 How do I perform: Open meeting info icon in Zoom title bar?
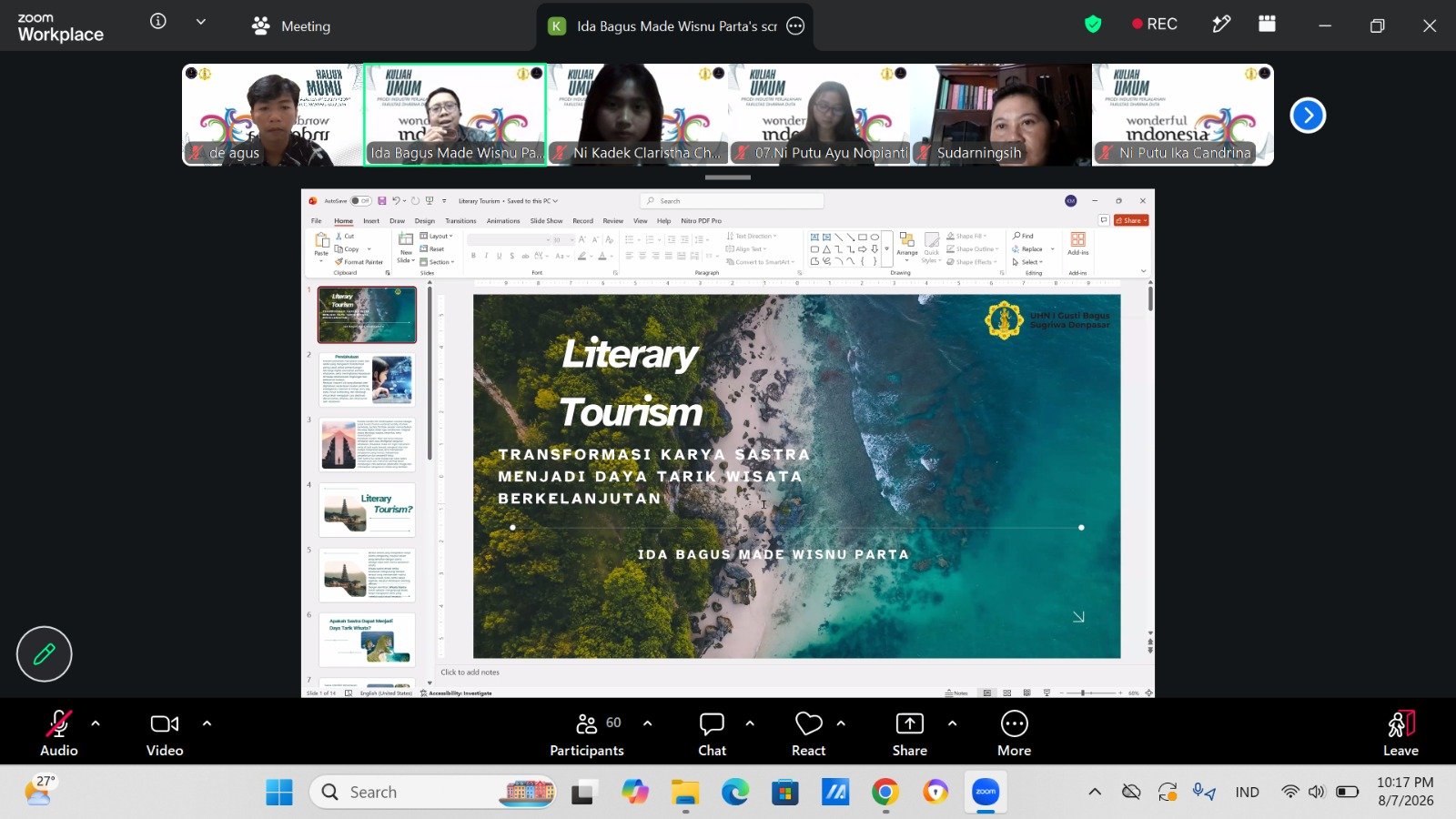158,22
